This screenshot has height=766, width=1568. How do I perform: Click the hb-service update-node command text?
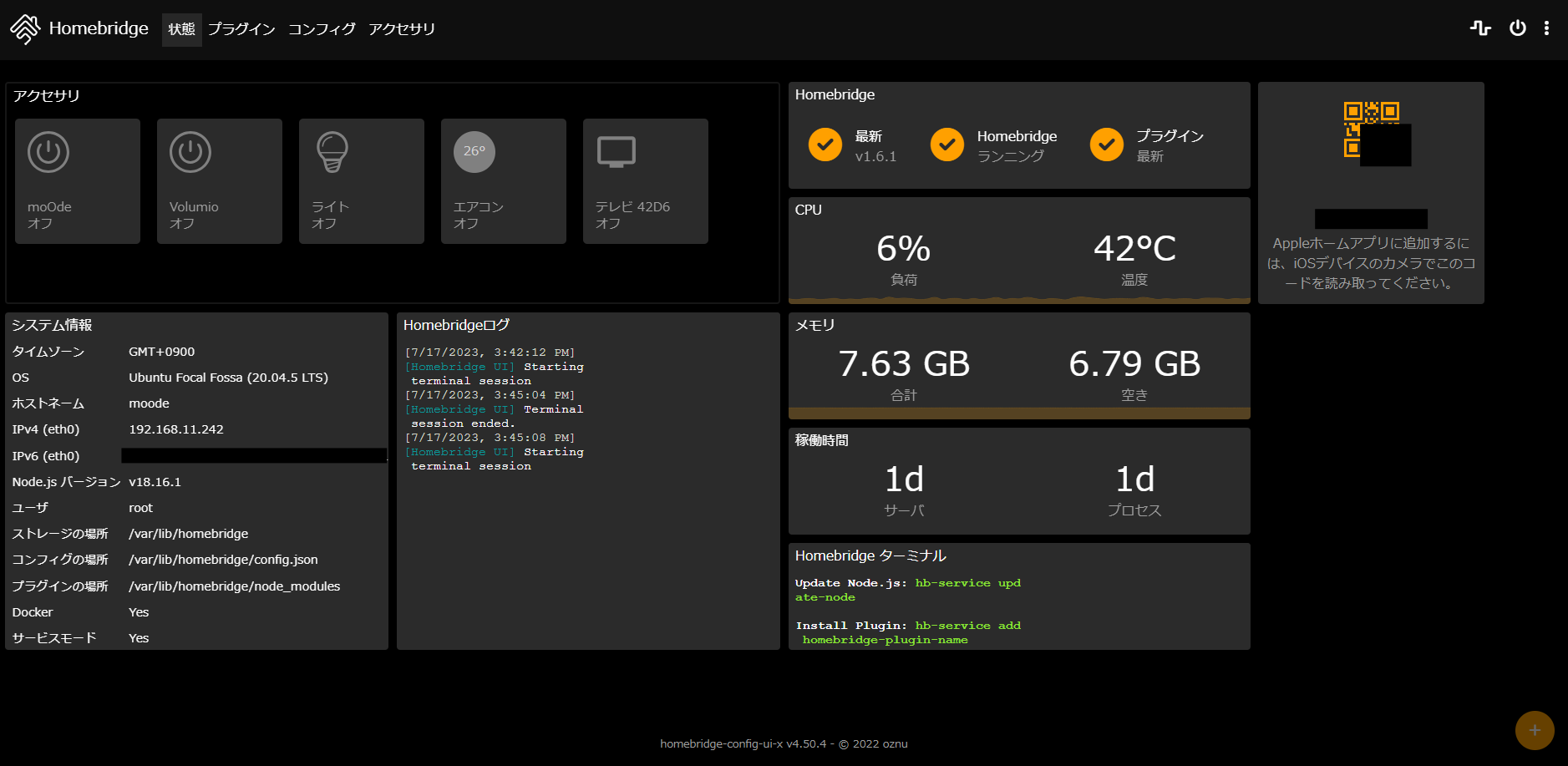(x=908, y=590)
